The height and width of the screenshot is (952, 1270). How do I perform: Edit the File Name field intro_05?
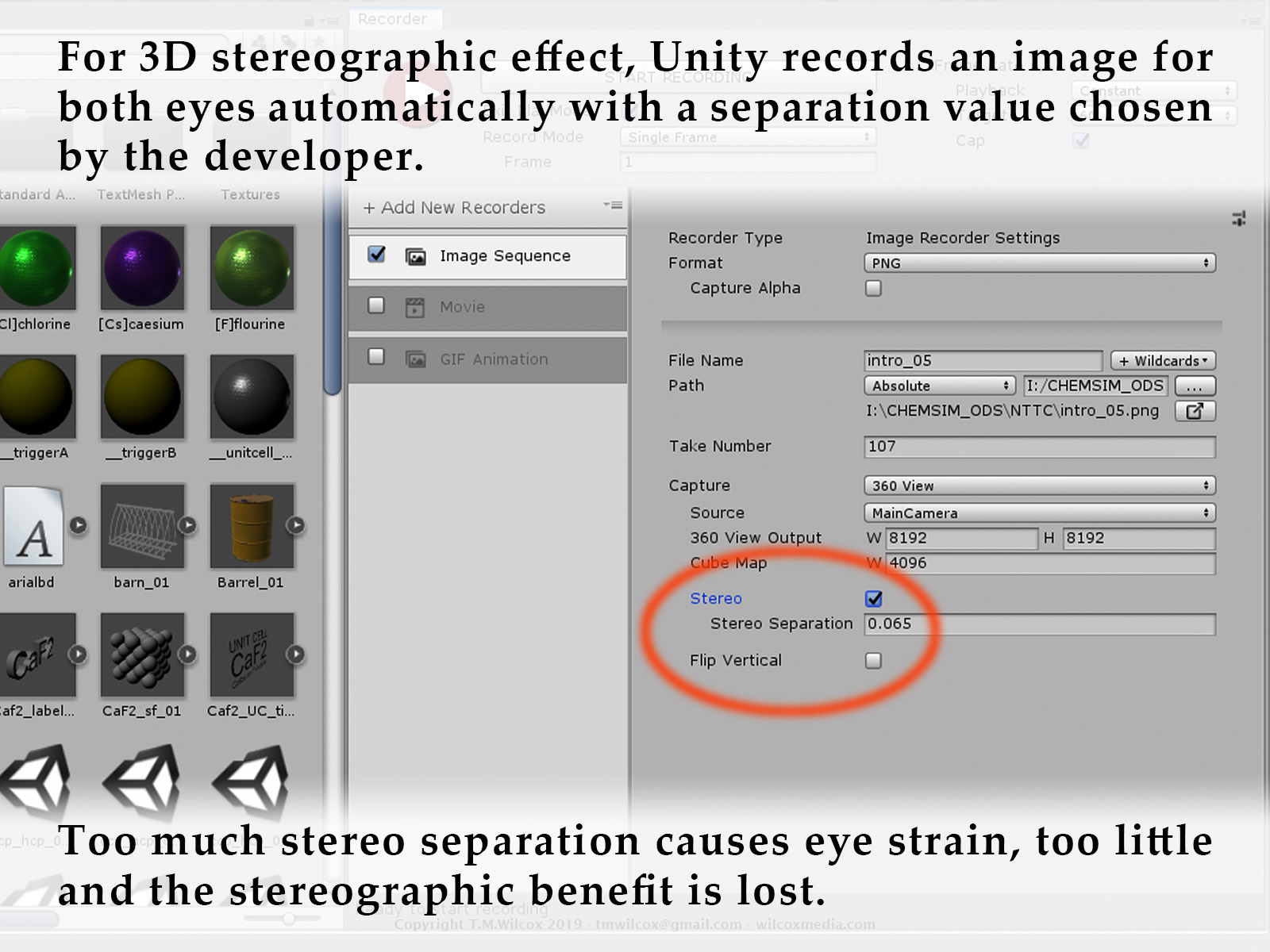[x=983, y=360]
